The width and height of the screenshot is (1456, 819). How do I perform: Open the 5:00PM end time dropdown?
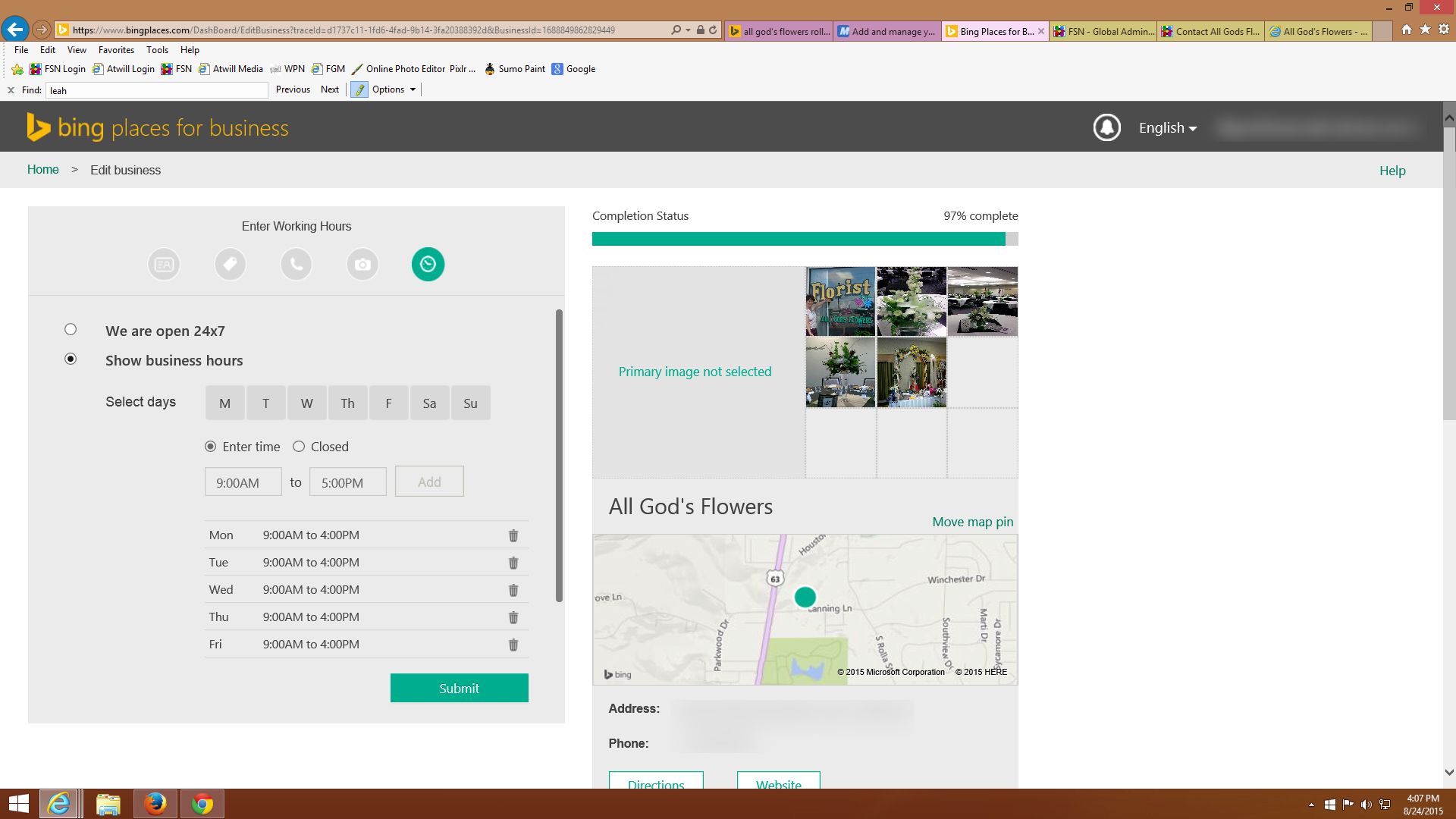coord(347,482)
